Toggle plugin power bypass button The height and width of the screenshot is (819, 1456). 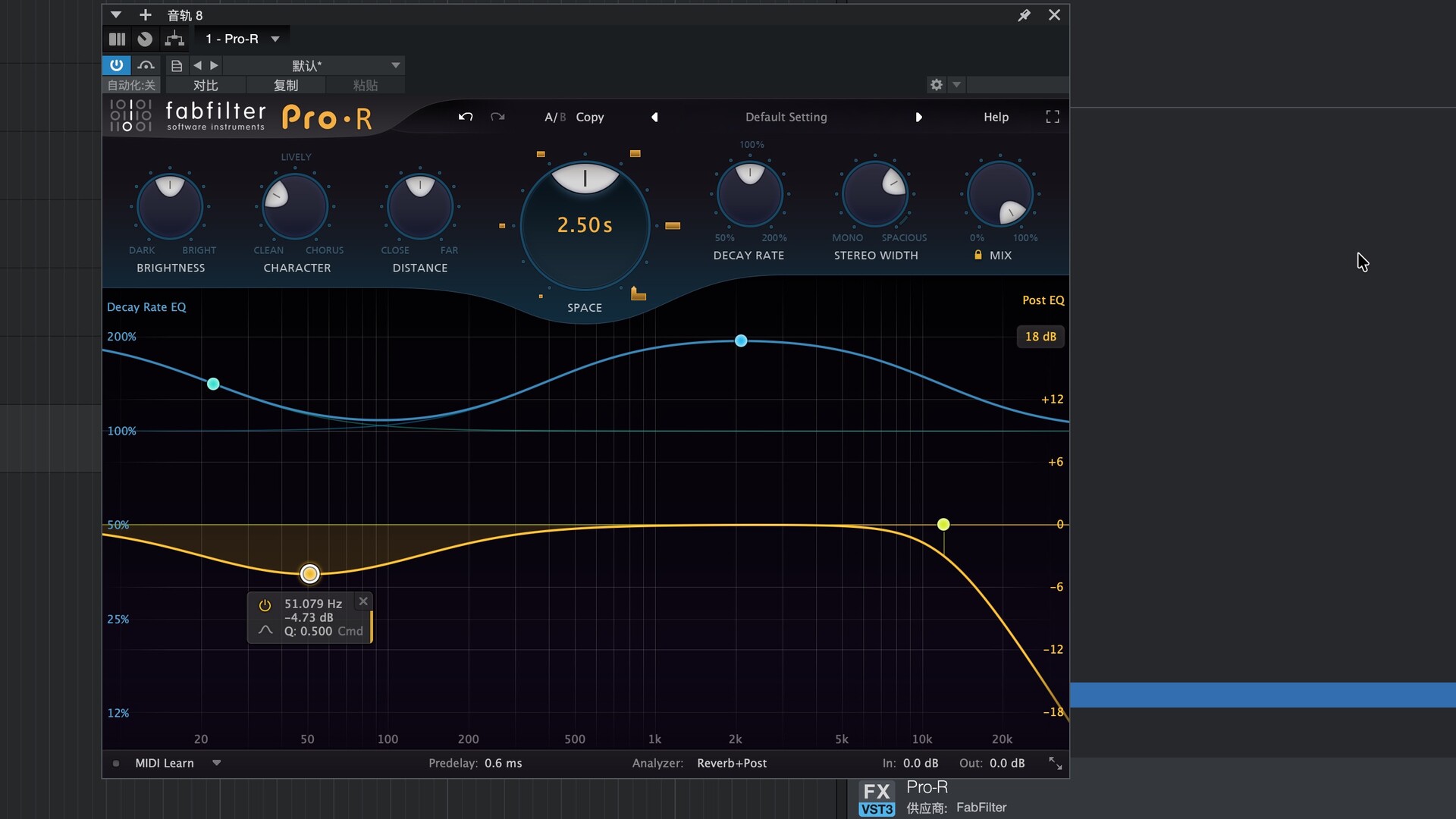click(116, 65)
